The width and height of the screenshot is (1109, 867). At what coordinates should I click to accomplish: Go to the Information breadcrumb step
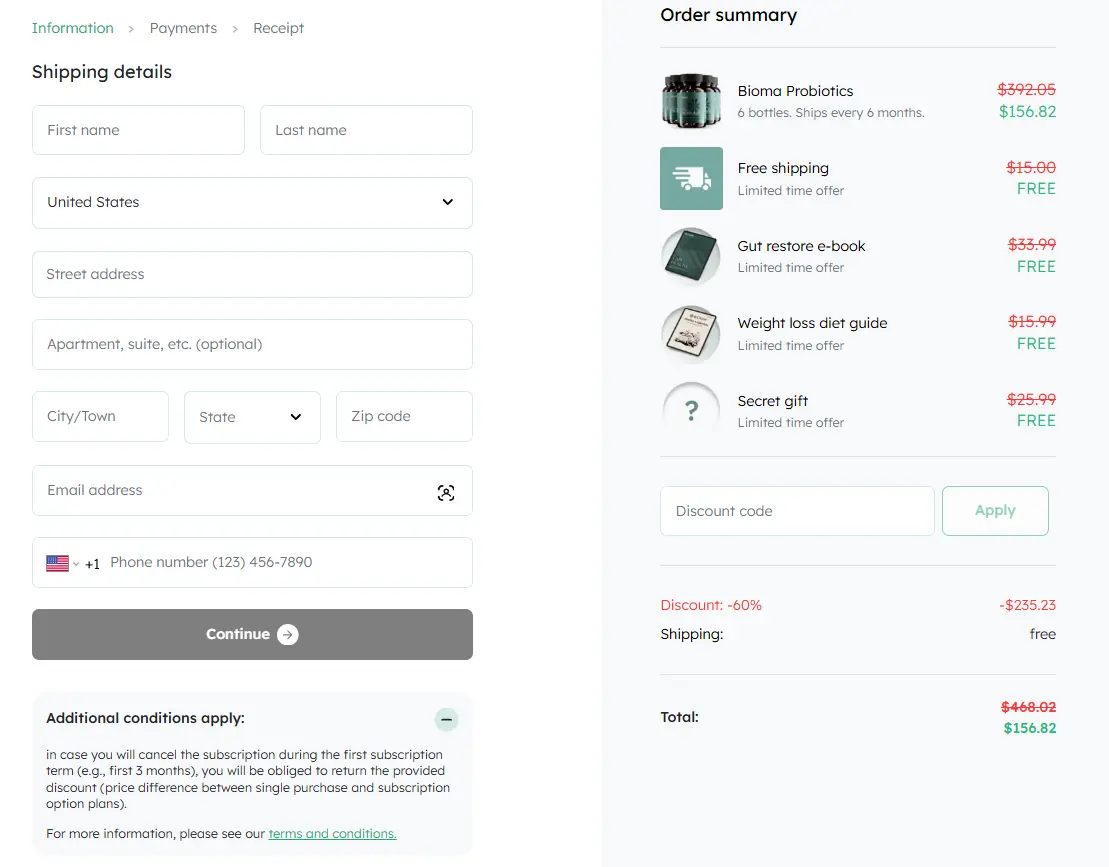point(72,28)
